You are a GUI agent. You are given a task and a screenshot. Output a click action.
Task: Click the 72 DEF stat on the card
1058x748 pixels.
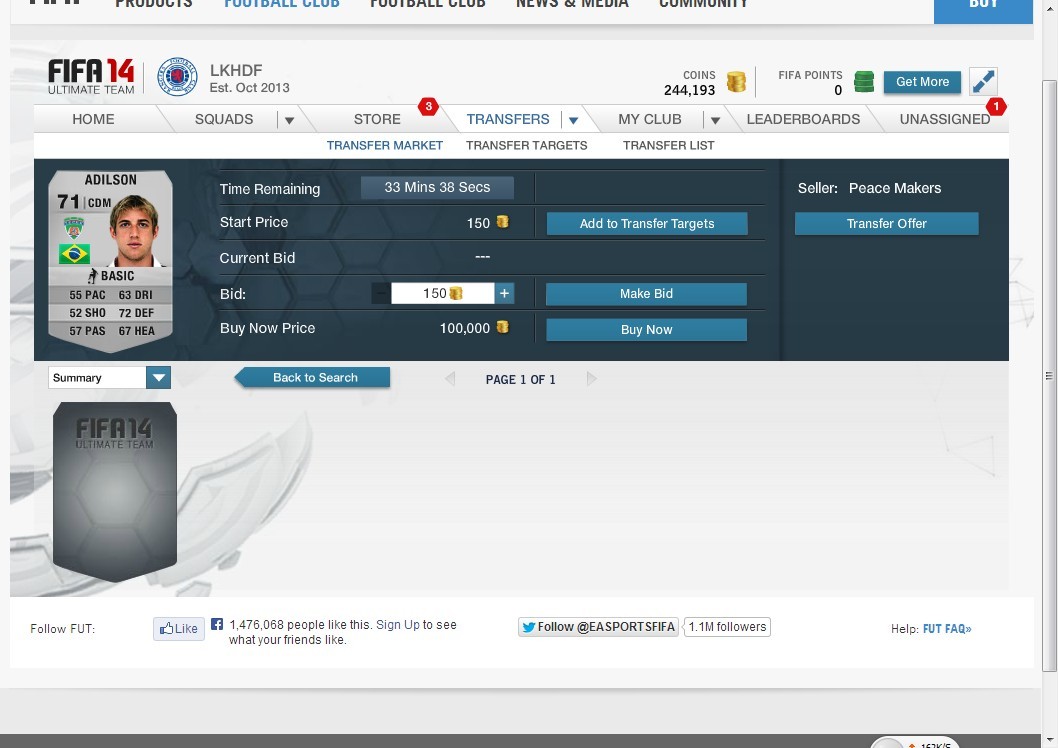pos(136,313)
